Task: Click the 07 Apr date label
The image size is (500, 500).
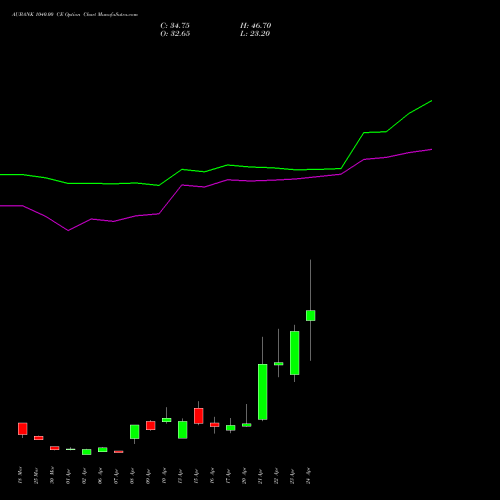Action: click(x=117, y=476)
